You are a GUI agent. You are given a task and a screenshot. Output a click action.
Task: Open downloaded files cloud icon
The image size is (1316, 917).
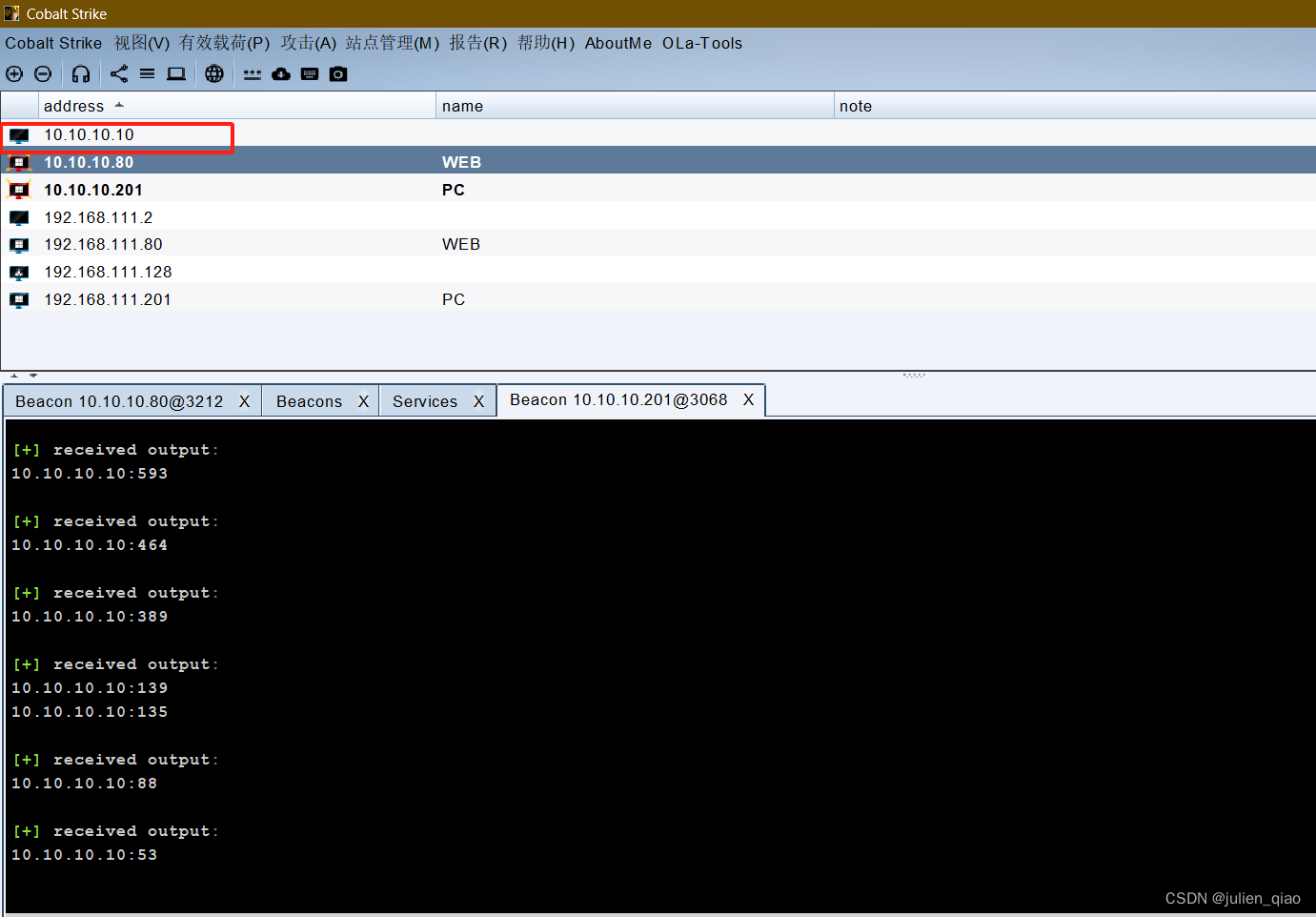[x=281, y=73]
